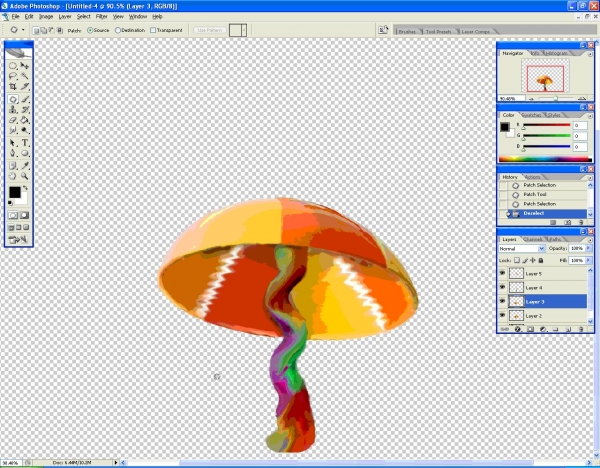The image size is (600, 468).
Task: Switch to the Swatches tab
Action: (x=531, y=115)
